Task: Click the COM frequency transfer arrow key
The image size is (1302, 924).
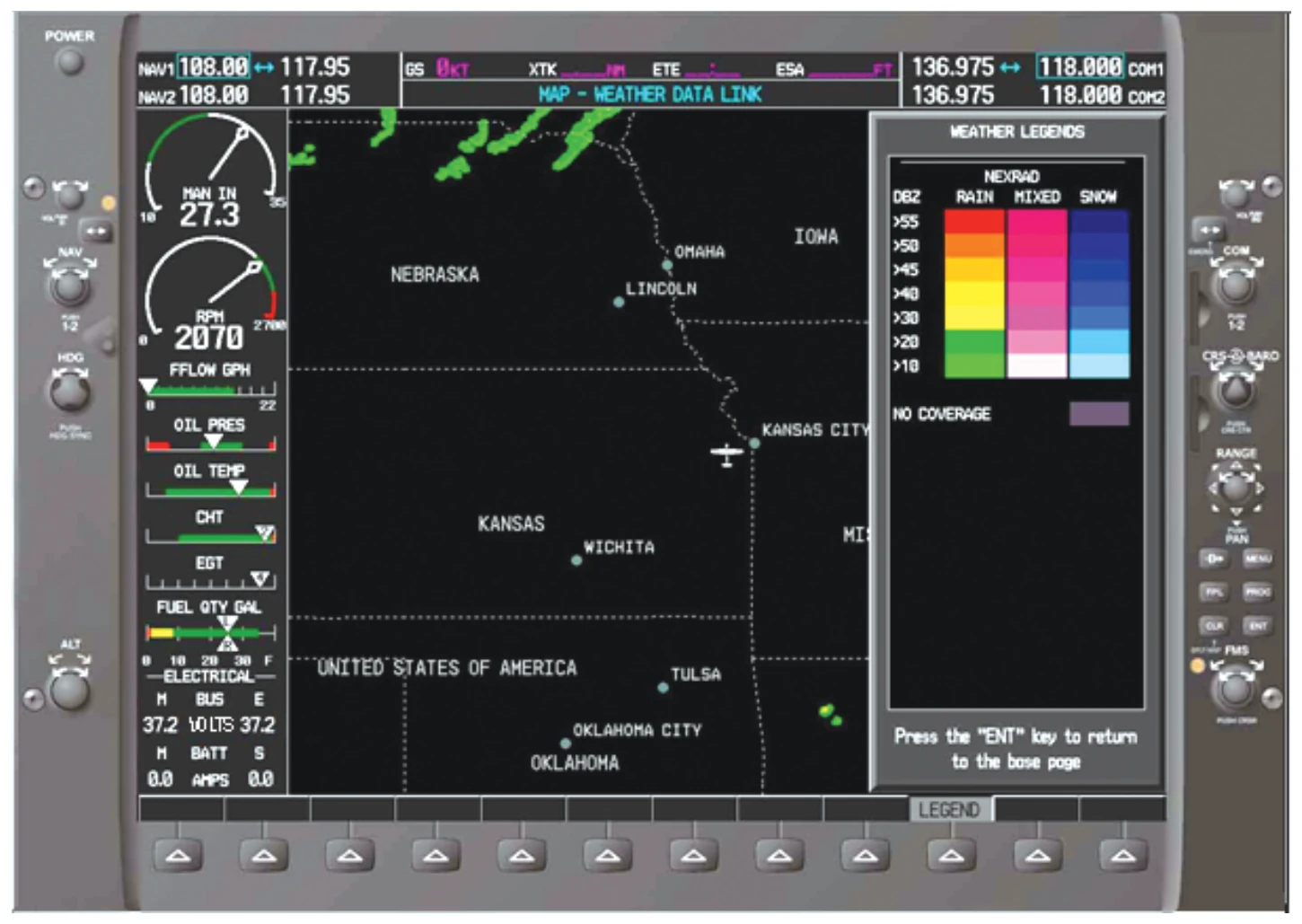Action: click(1208, 231)
